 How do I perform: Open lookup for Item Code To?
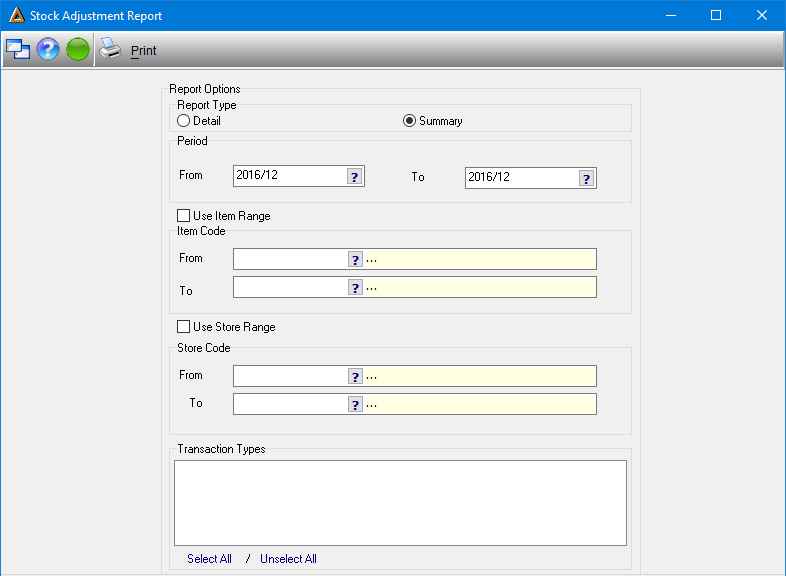tap(355, 288)
